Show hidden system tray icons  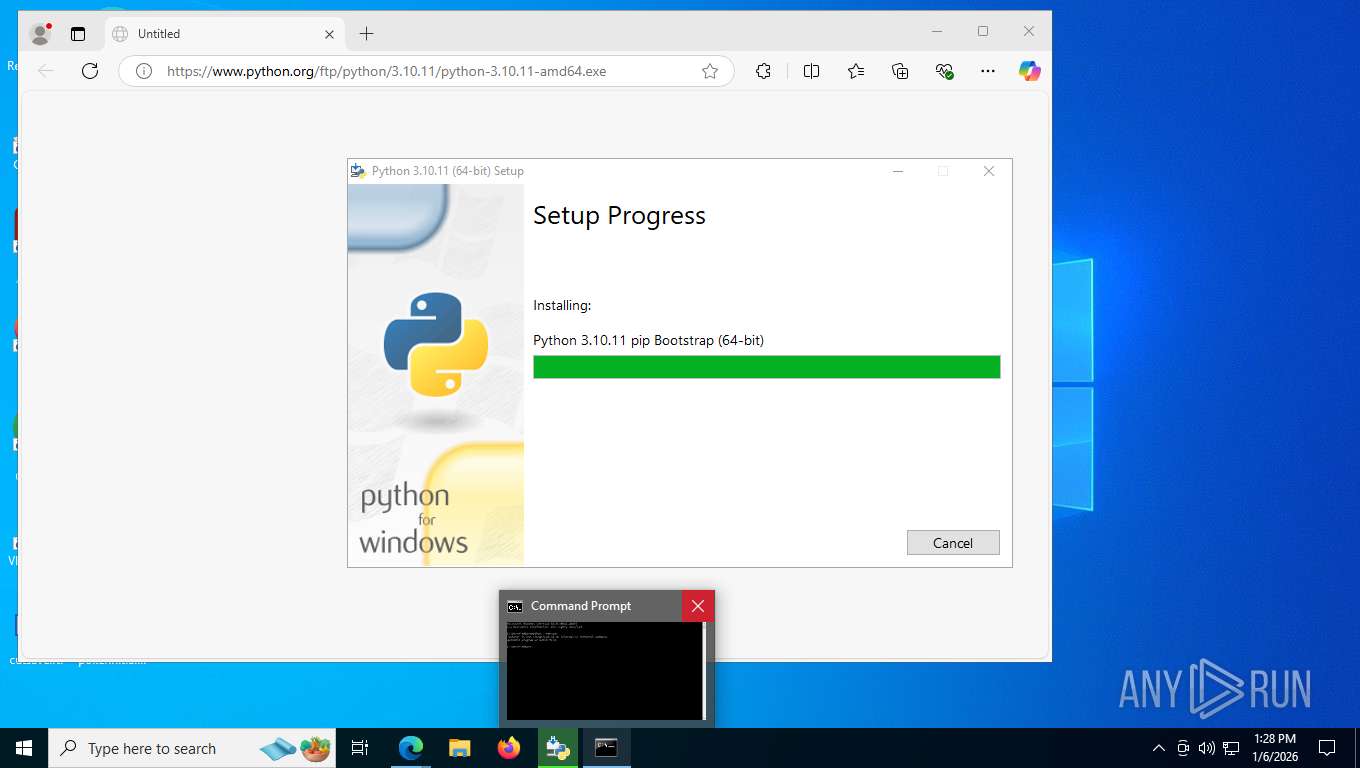click(x=1159, y=748)
